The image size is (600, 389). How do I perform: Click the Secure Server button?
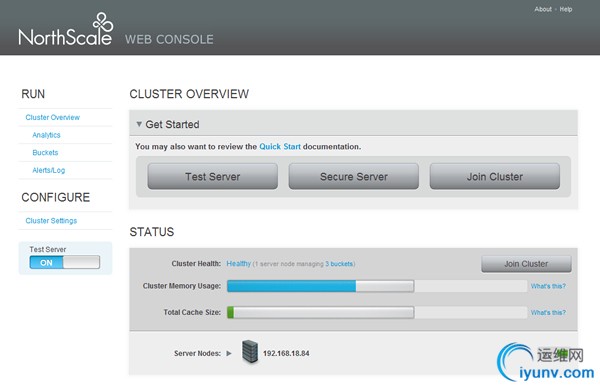click(x=354, y=176)
